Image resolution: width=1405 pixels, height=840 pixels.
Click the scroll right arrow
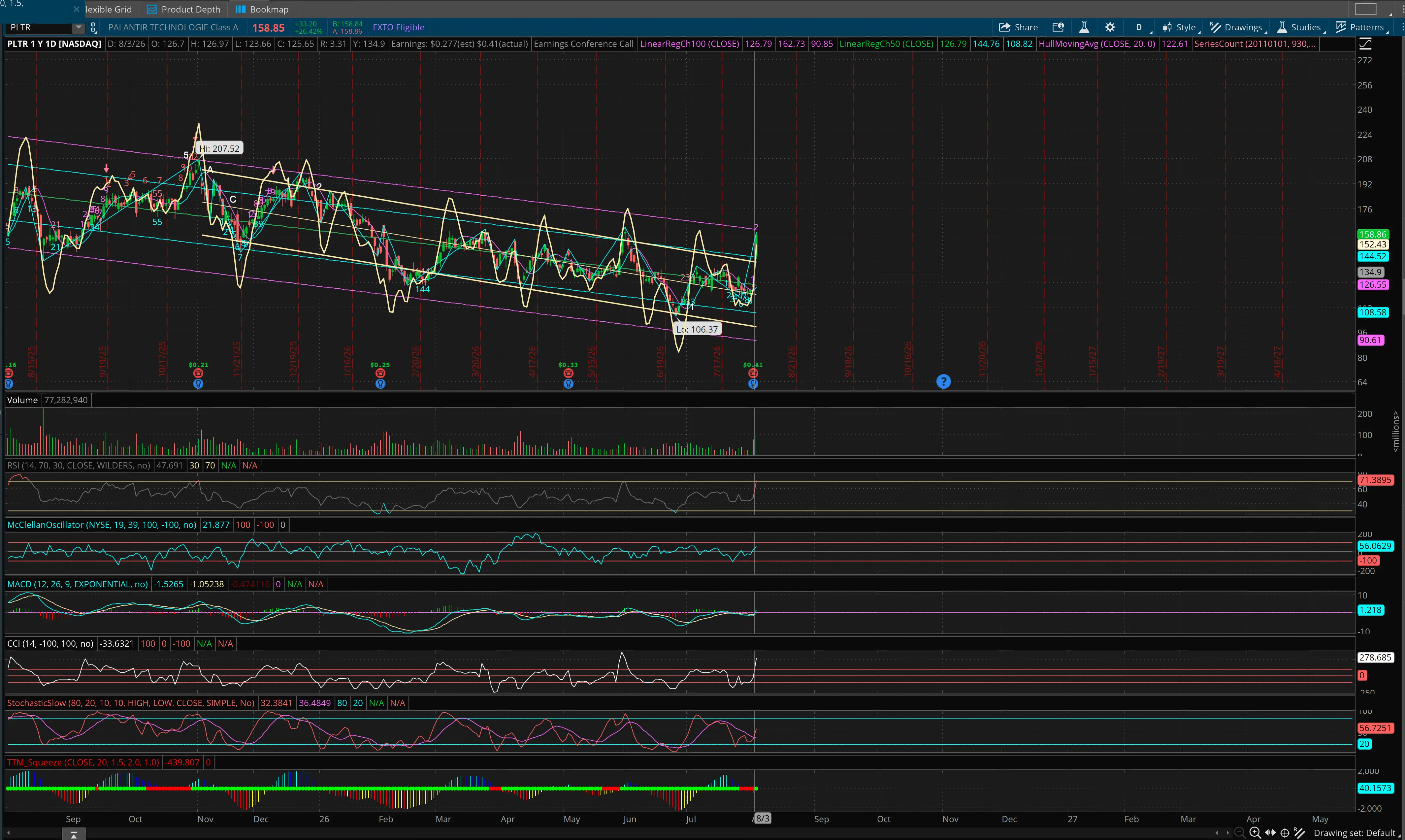[x=1227, y=833]
